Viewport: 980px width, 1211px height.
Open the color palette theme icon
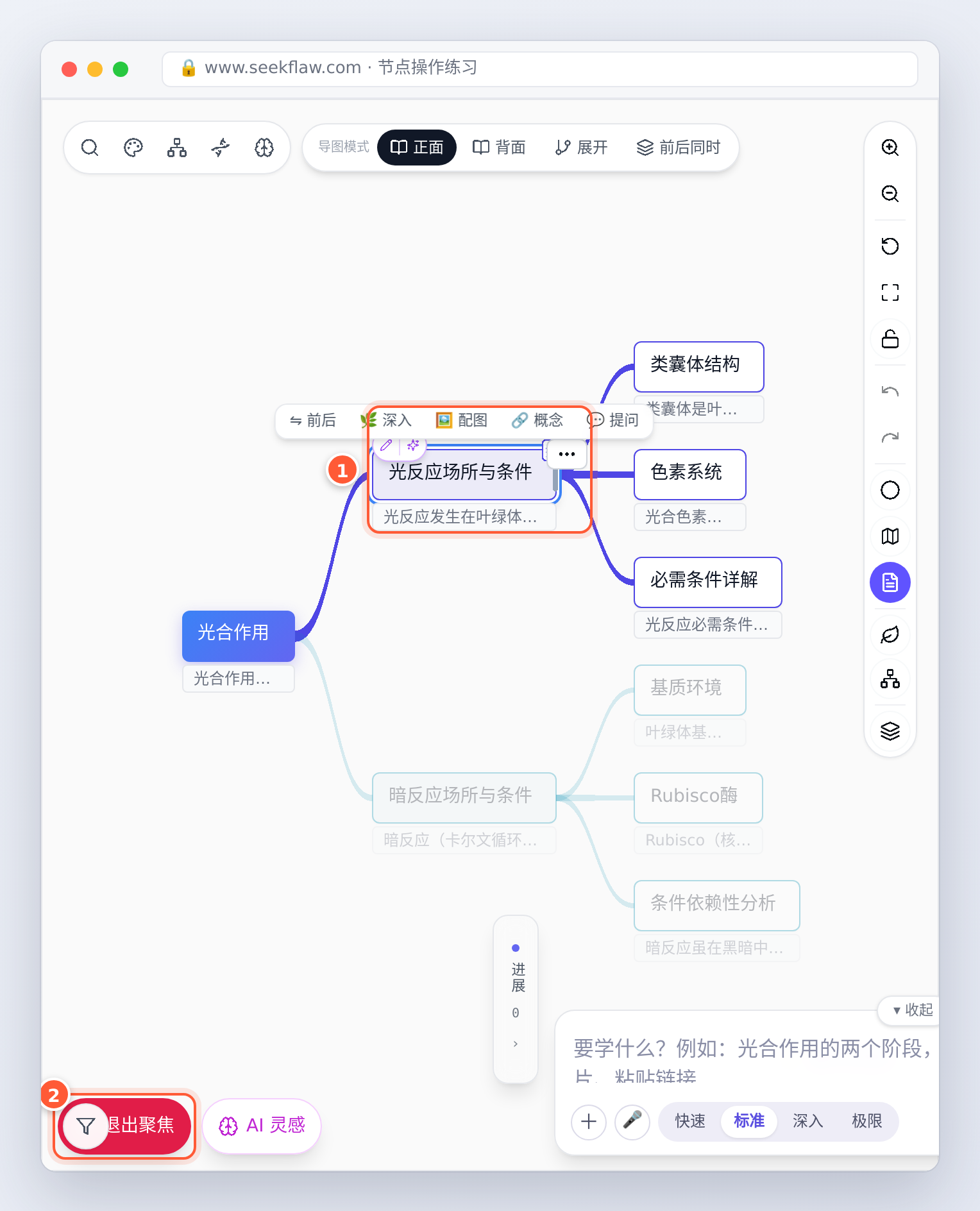click(x=133, y=148)
